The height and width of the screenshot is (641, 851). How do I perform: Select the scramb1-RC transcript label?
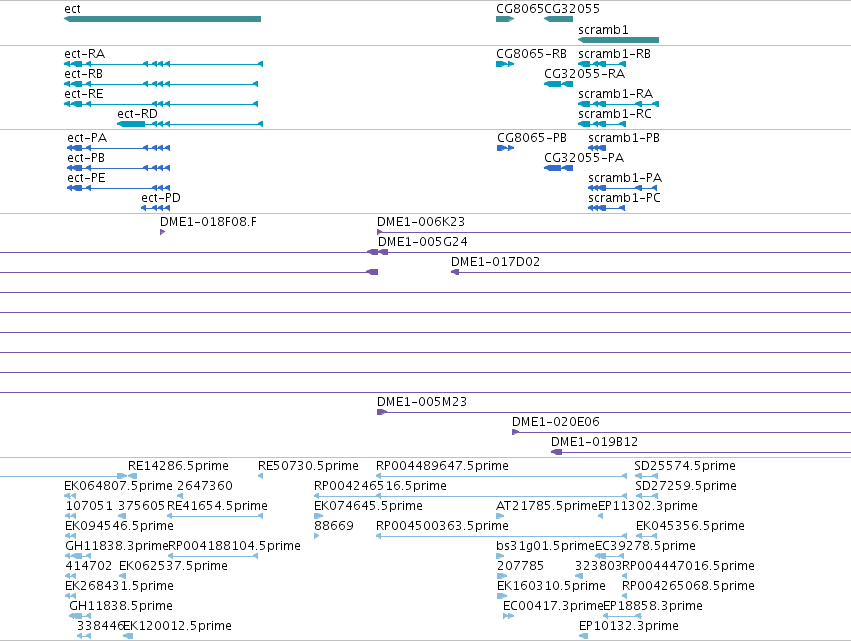pyautogui.click(x=615, y=114)
